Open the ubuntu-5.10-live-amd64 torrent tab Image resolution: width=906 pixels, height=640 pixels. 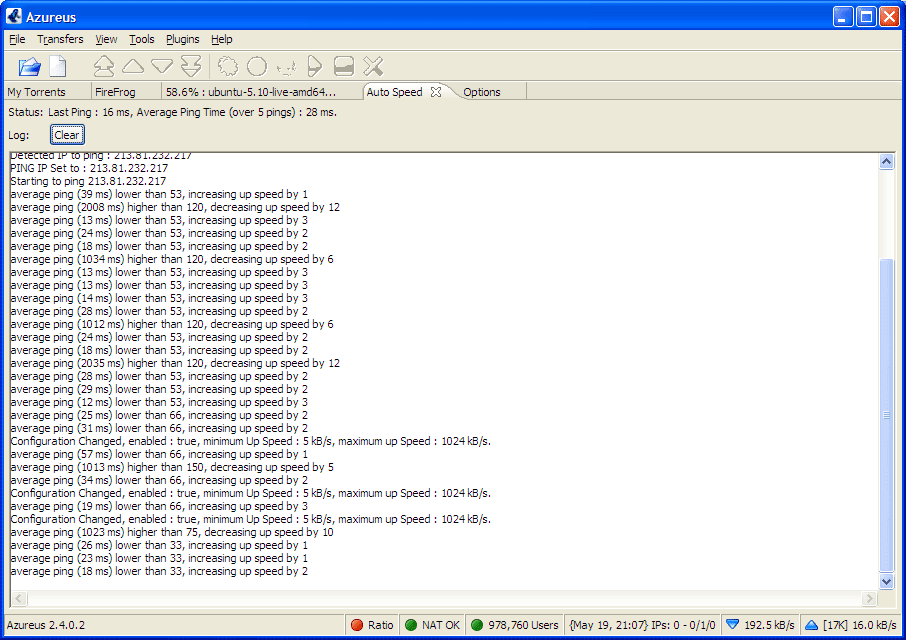[262, 92]
